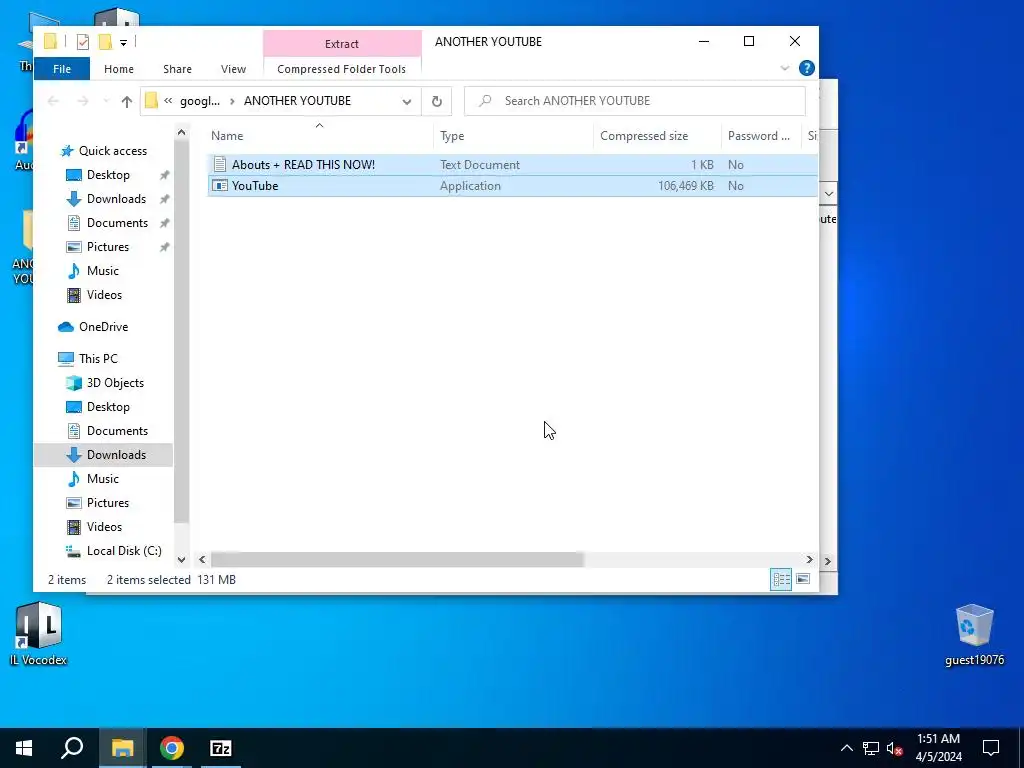
Task: Open Google Chrome from taskbar
Action: point(172,748)
